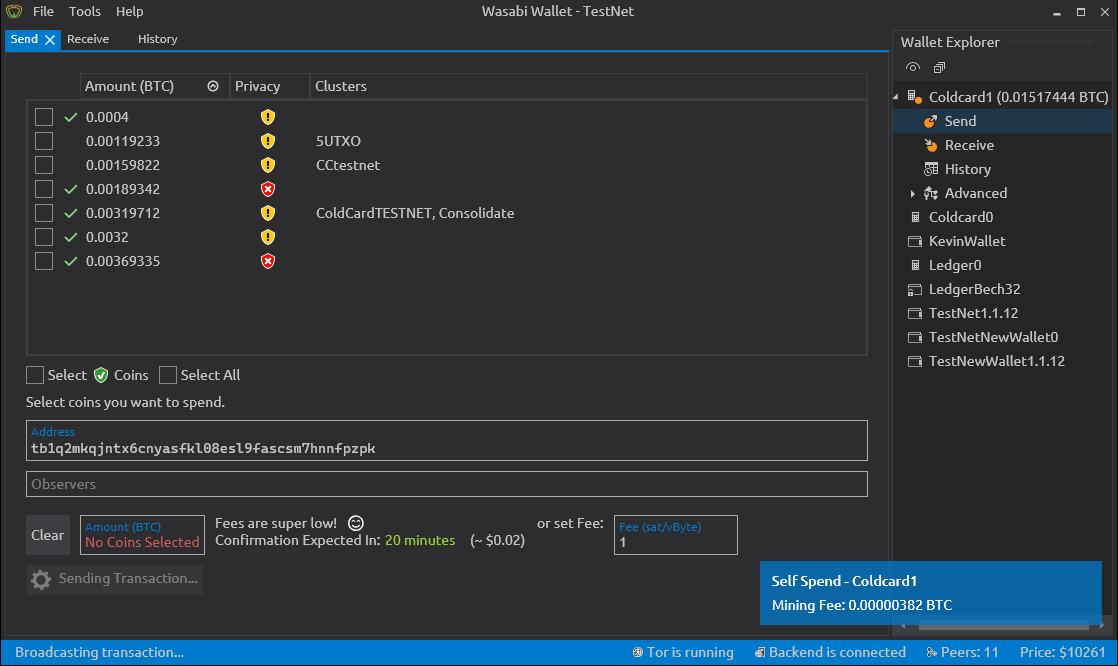Open Receive under Coldcard1
The width and height of the screenshot is (1118, 666).
(969, 145)
